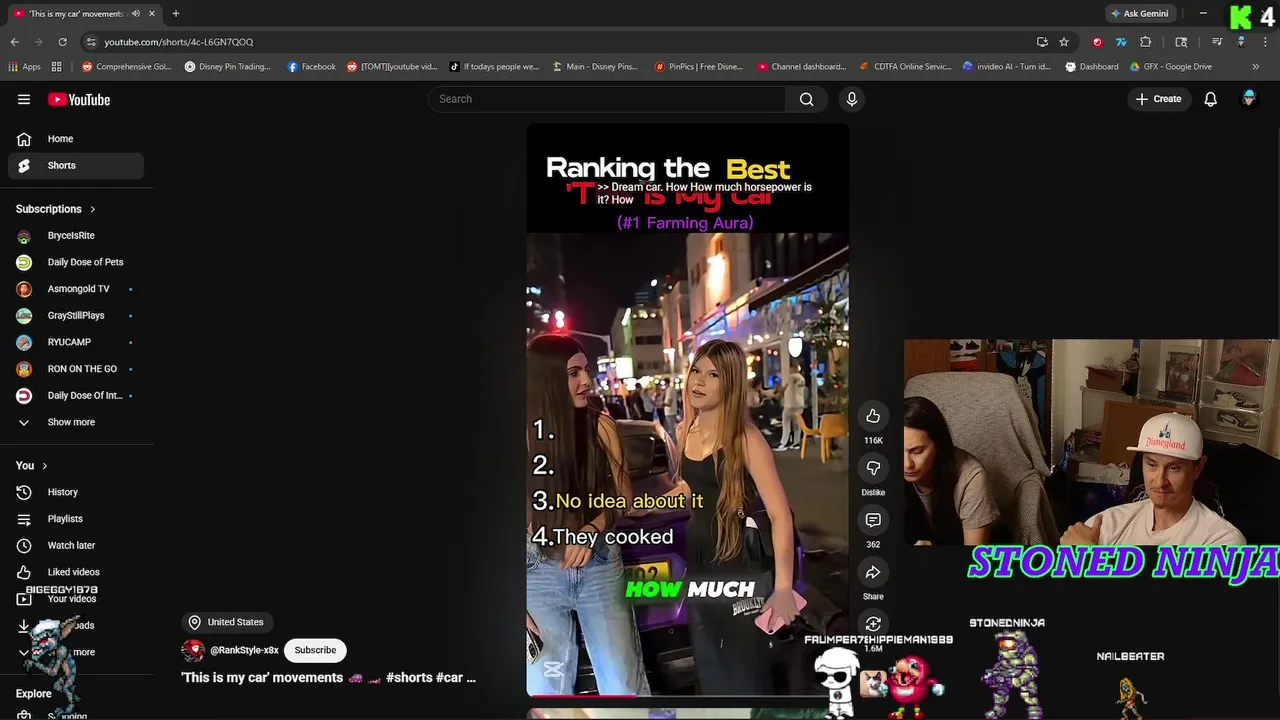Open the blue 7v extension icon

point(1121,42)
